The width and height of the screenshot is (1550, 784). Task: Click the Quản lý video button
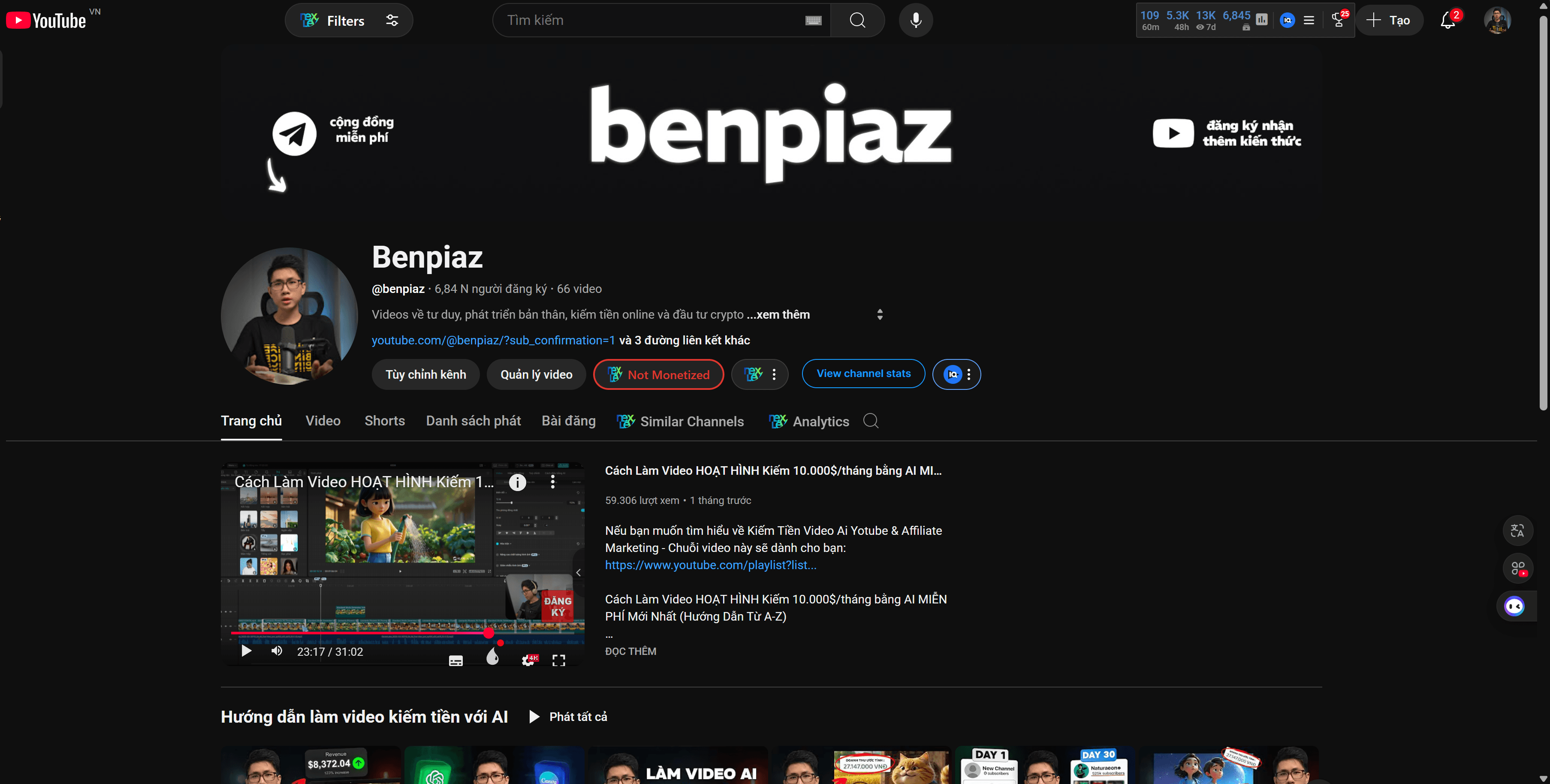[536, 374]
